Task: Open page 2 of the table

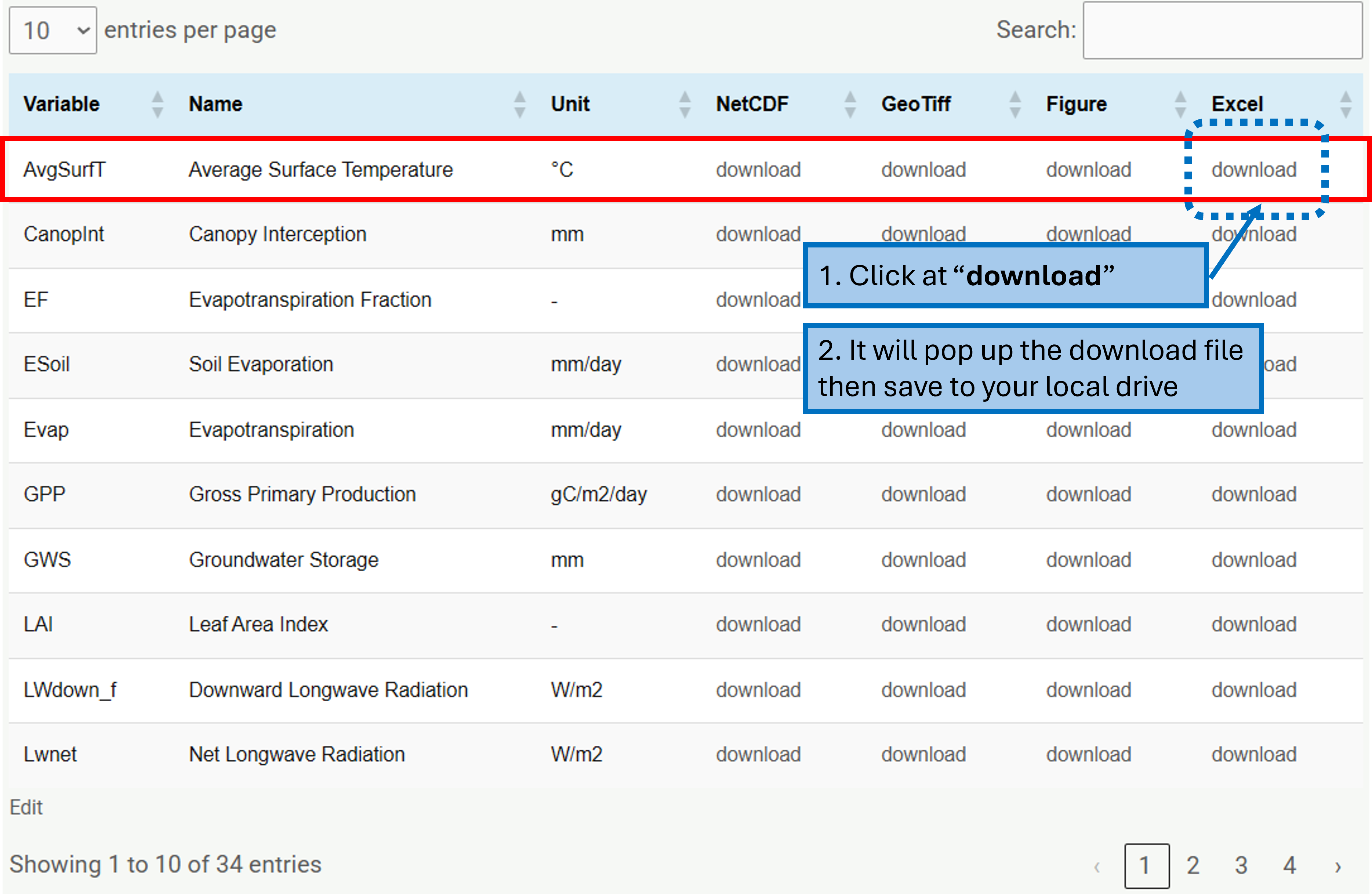Action: point(1192,866)
